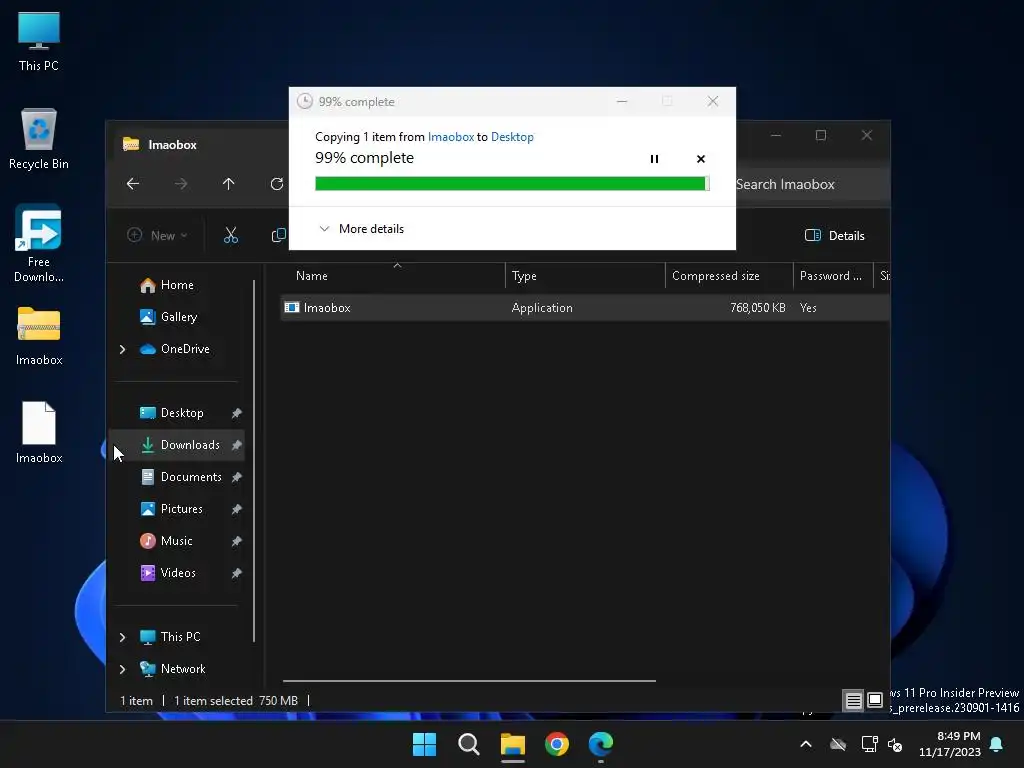1024x768 pixels.
Task: Sort by Password column header
Action: 833,276
